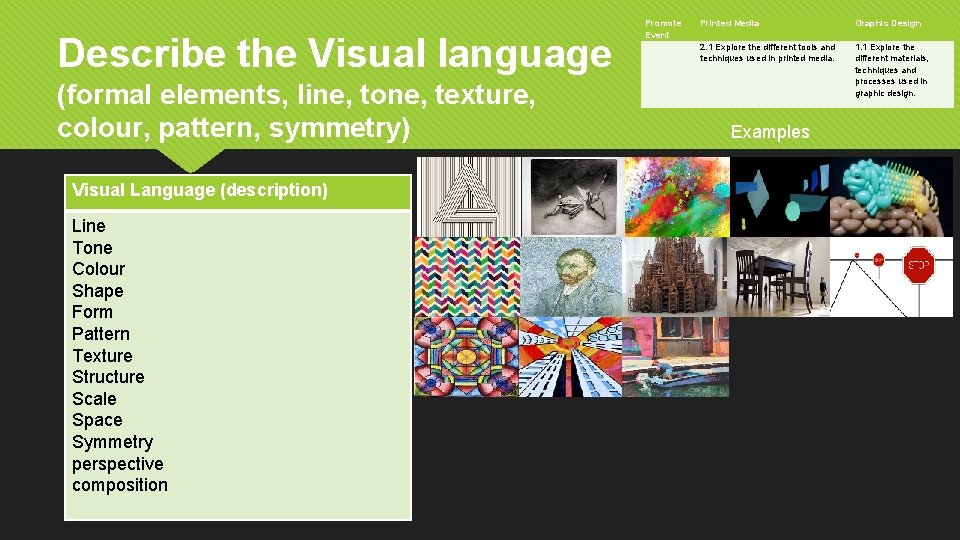Select the word 'Symmetry' in the list

point(113,442)
